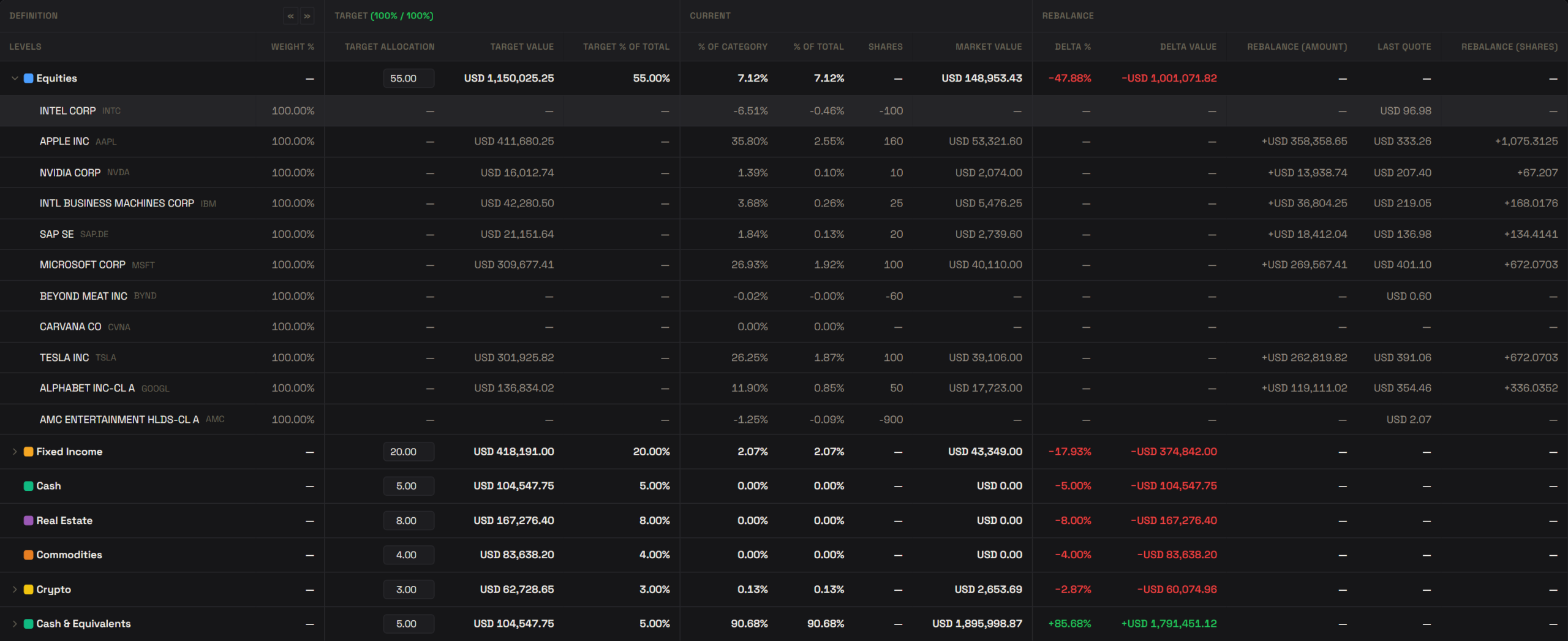1568x641 pixels.
Task: Select the NVIDIA CORP row
Action: [x=784, y=173]
